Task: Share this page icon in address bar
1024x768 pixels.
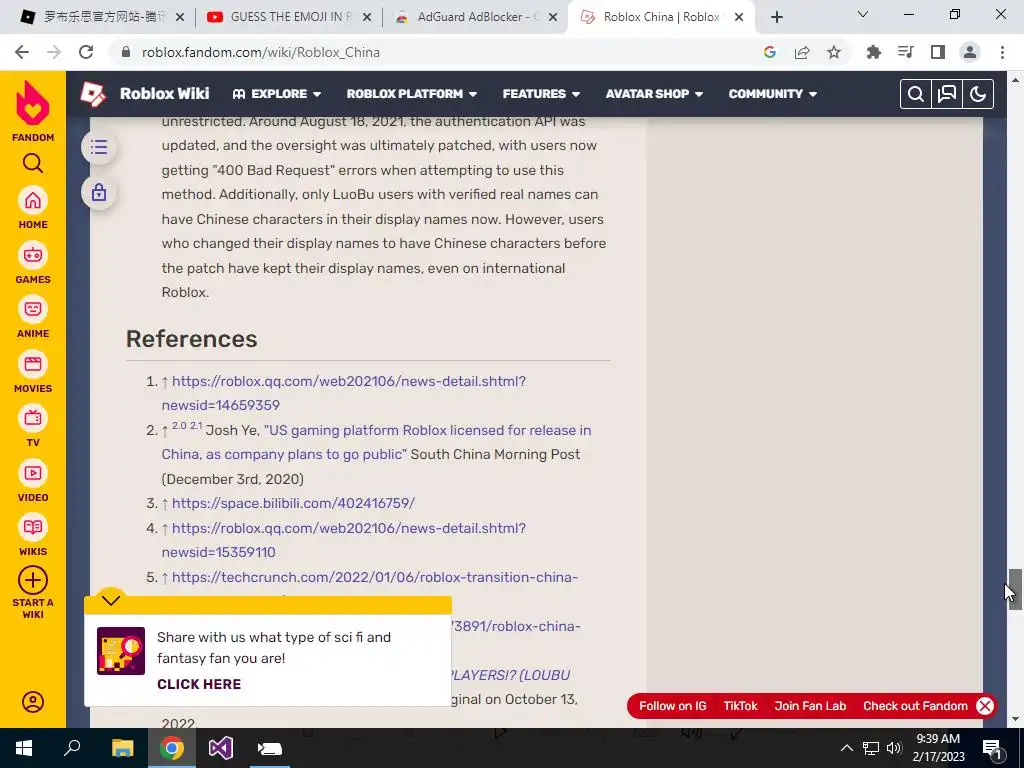Action: click(802, 52)
